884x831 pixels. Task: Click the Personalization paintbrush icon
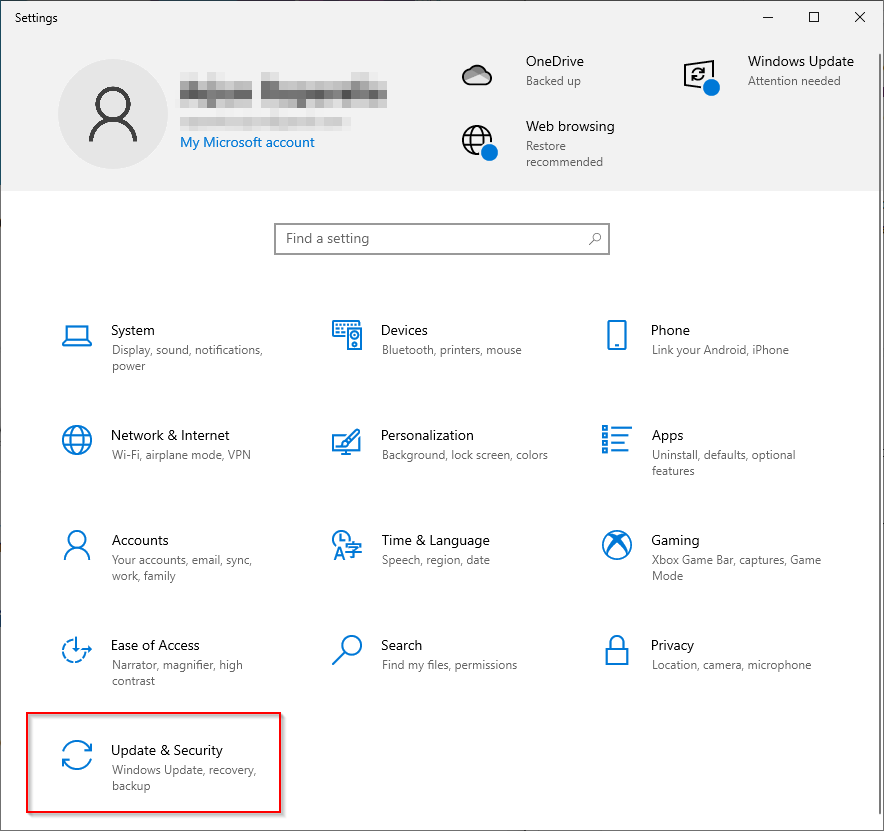(347, 440)
